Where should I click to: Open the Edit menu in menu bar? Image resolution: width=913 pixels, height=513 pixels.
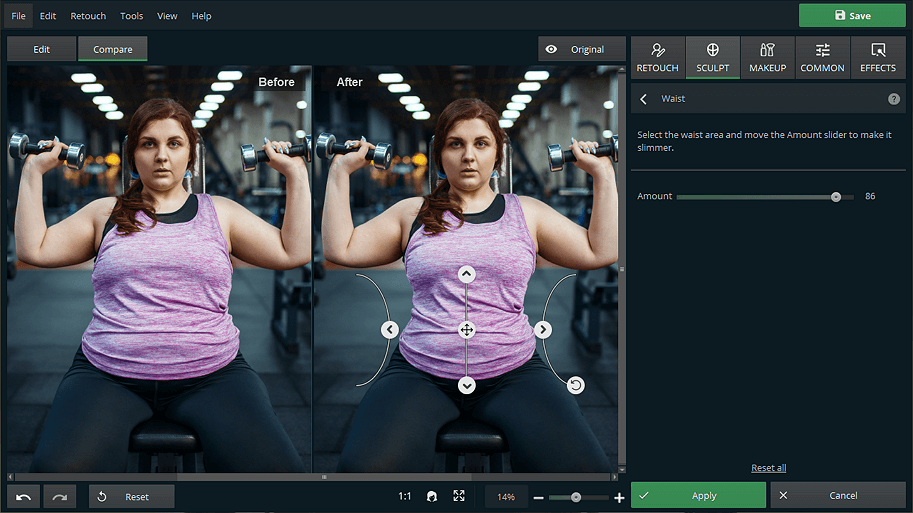pos(48,16)
